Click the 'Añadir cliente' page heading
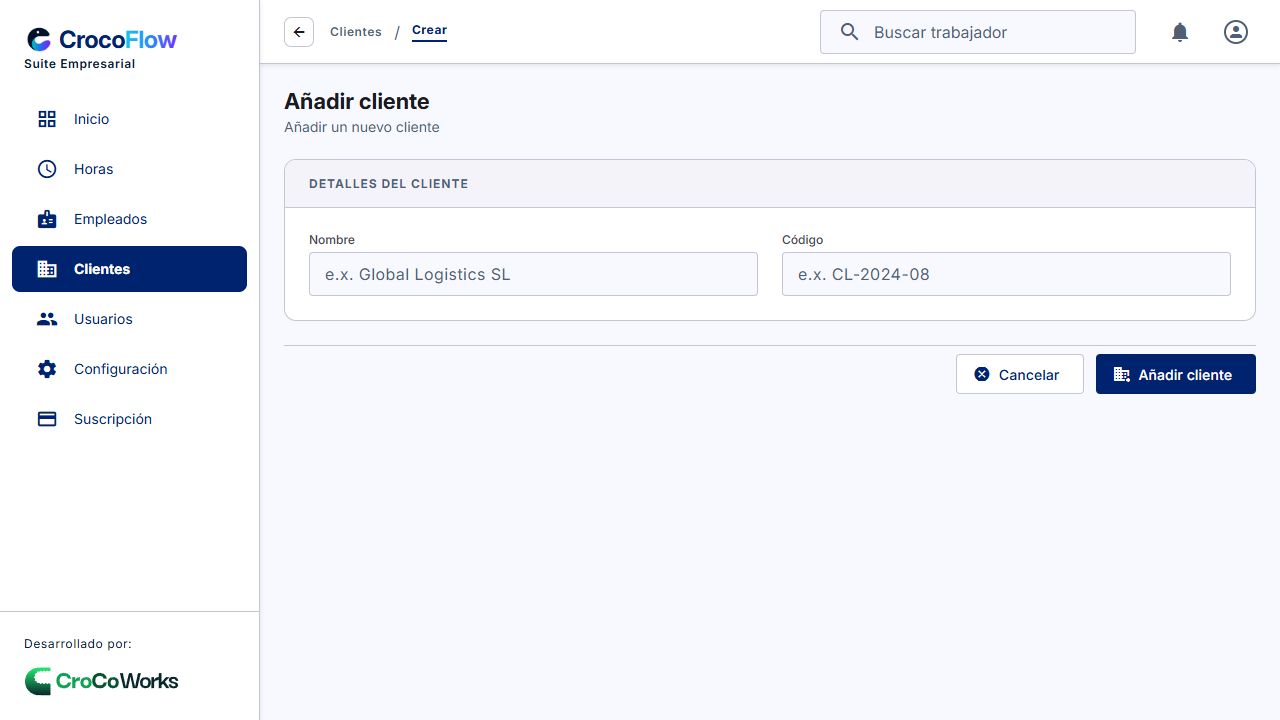This screenshot has height=720, width=1280. (x=357, y=101)
